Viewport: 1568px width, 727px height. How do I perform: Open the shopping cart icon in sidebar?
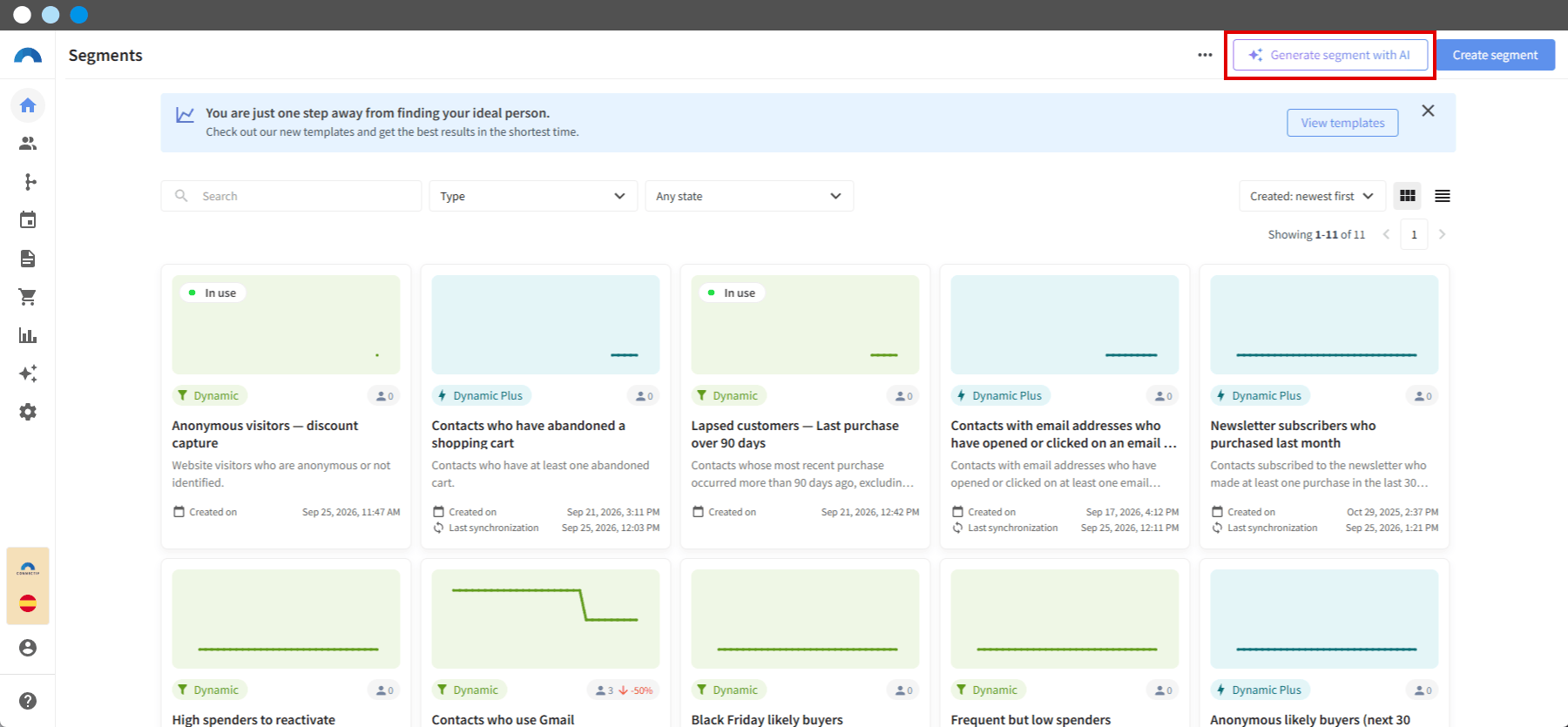(x=28, y=297)
